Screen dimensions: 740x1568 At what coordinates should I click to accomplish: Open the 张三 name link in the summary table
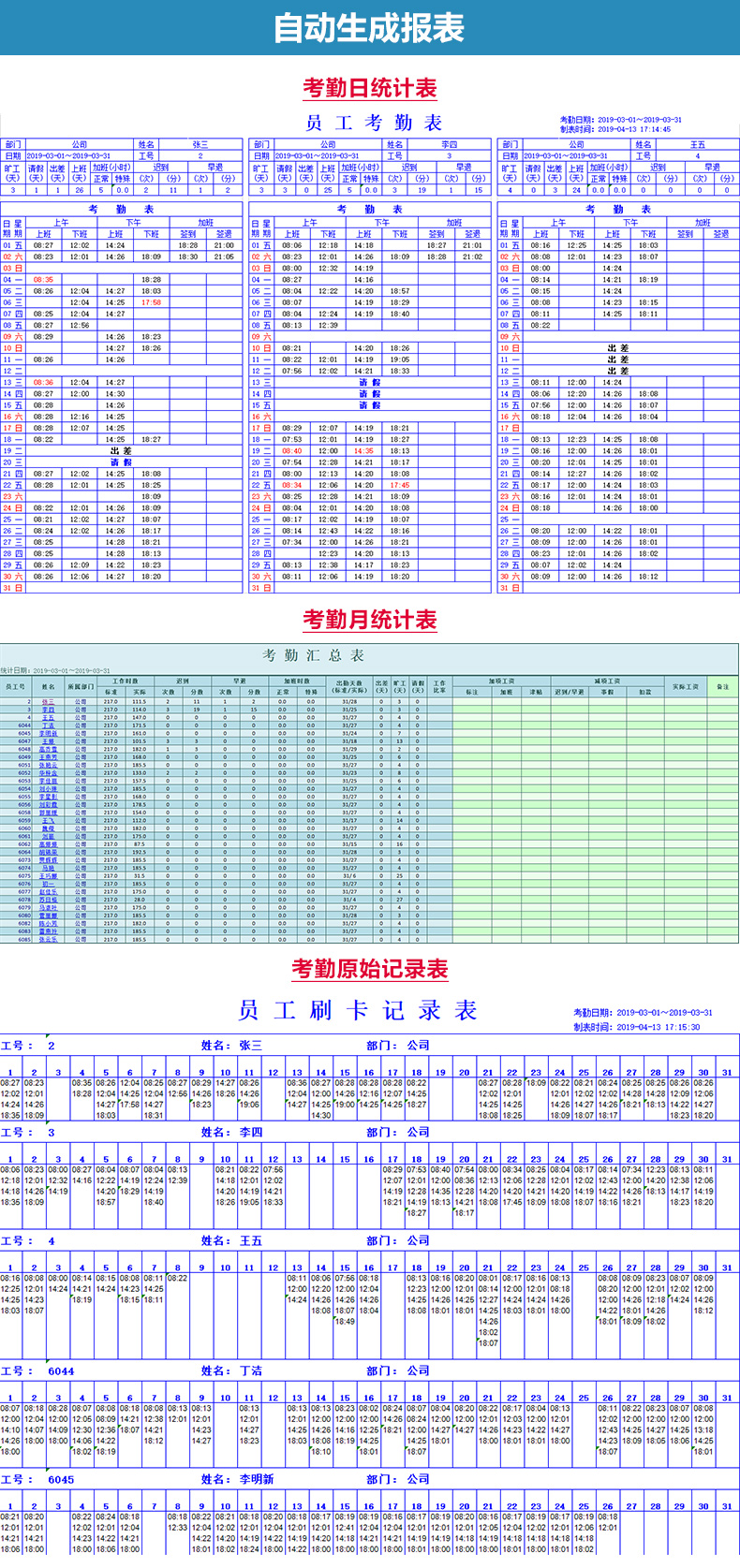click(x=48, y=701)
